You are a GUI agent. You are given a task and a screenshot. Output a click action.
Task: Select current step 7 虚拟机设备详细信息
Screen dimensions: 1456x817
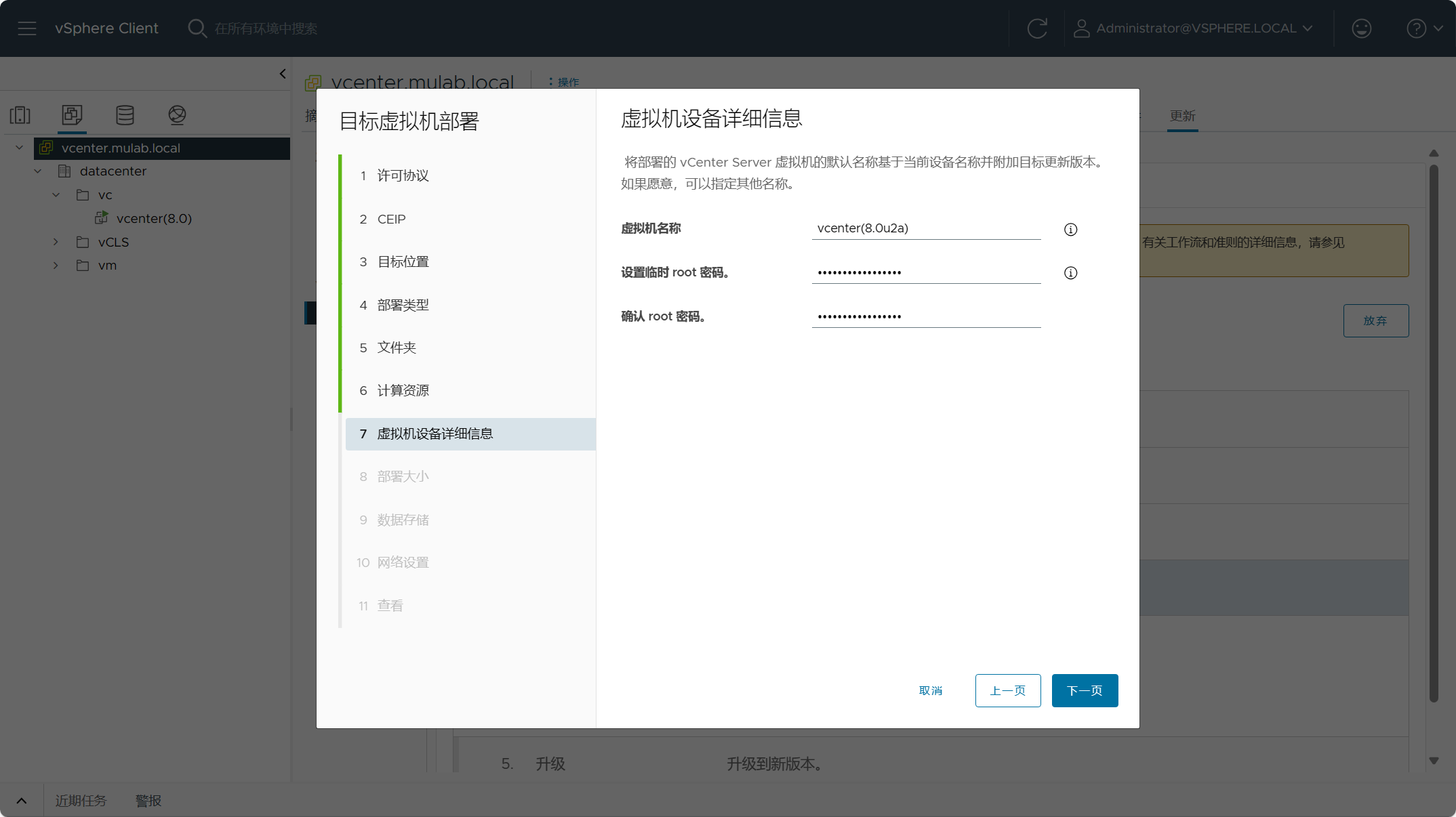pyautogui.click(x=470, y=434)
